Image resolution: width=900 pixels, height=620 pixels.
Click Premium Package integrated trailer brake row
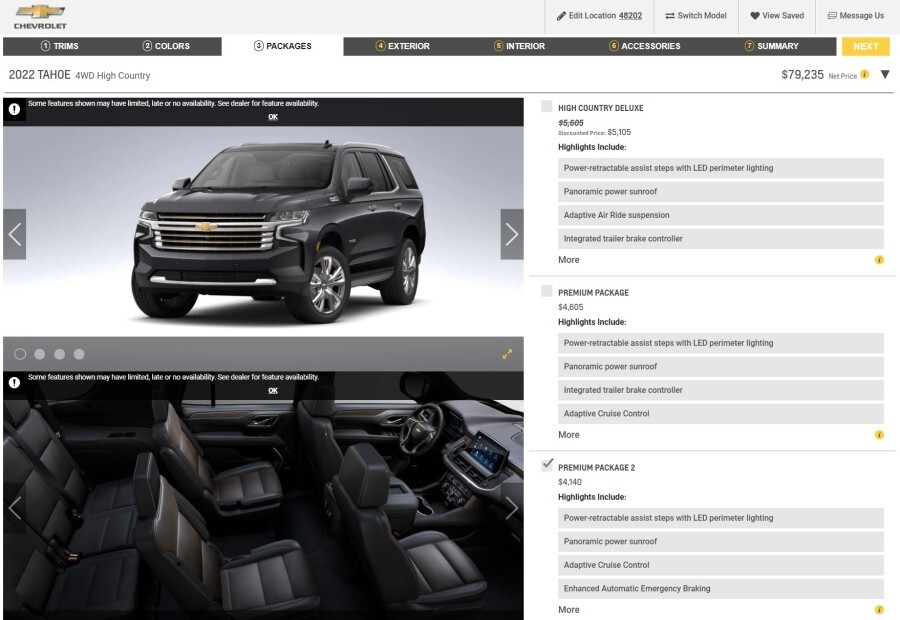click(720, 390)
